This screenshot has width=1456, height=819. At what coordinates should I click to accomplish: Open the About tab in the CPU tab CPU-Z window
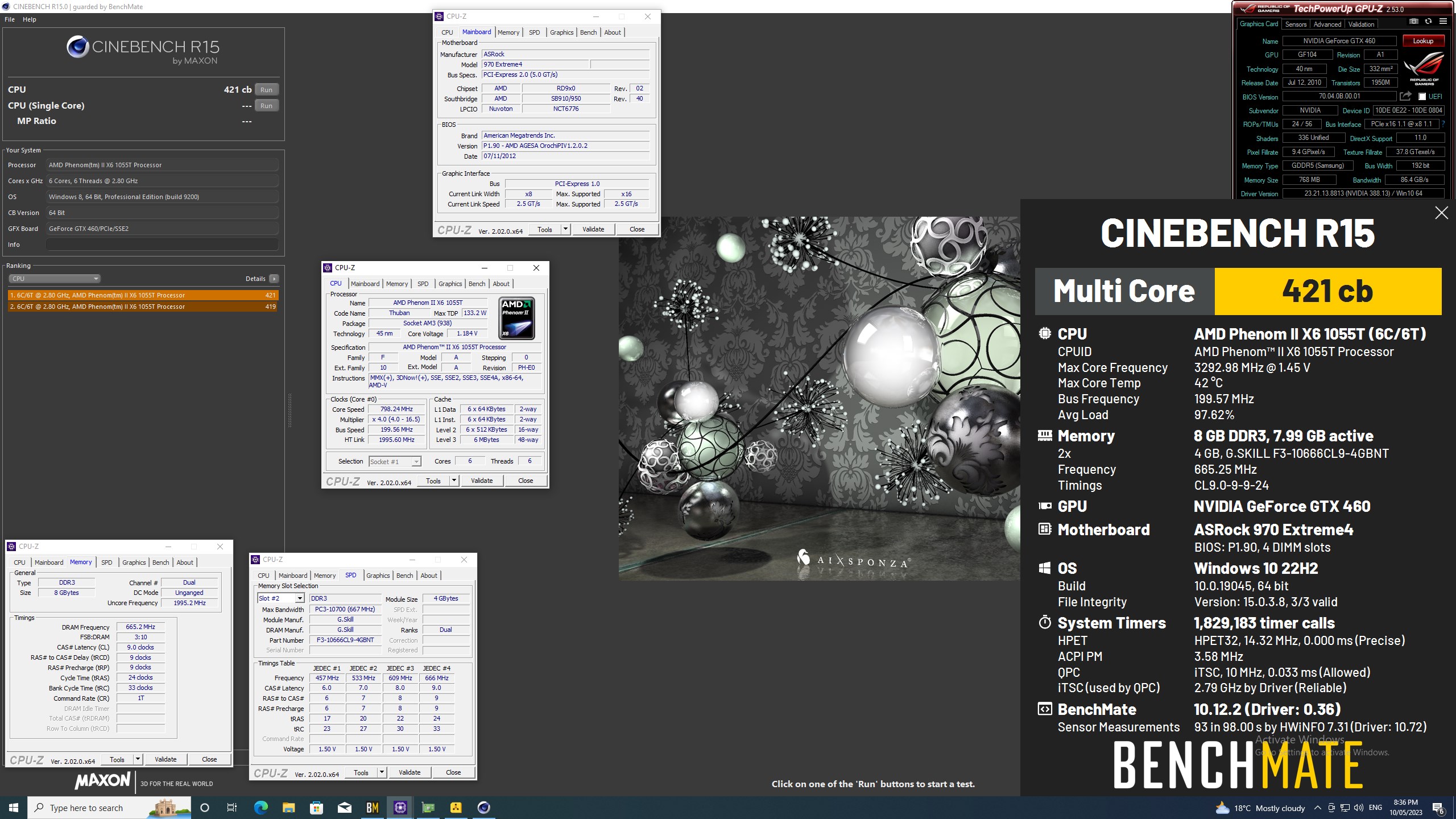pos(501,284)
